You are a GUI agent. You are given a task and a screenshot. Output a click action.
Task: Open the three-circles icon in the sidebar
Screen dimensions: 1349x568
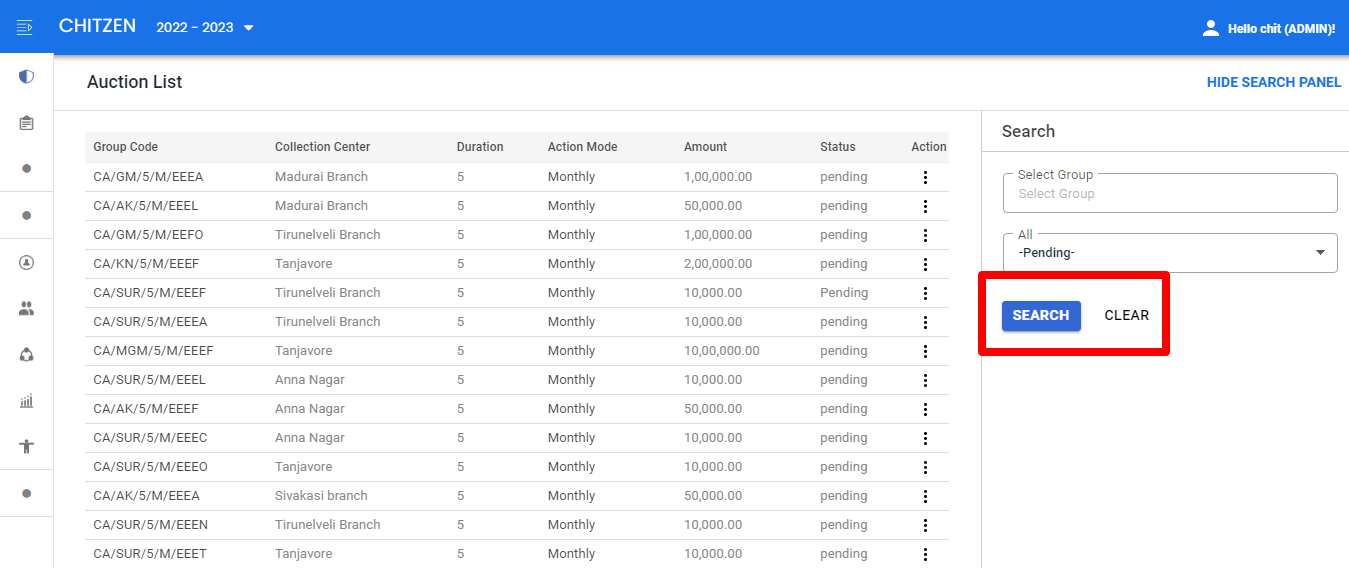pos(26,355)
